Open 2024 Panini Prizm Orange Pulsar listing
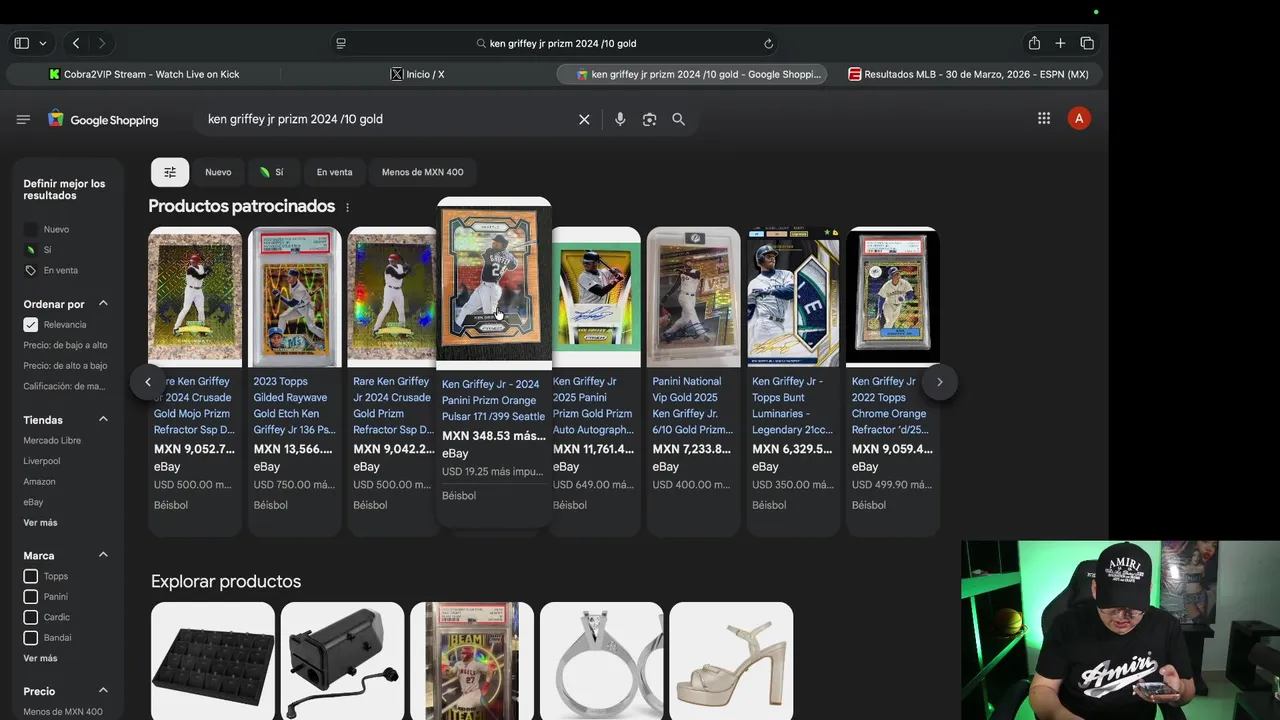The image size is (1280, 720). click(494, 360)
